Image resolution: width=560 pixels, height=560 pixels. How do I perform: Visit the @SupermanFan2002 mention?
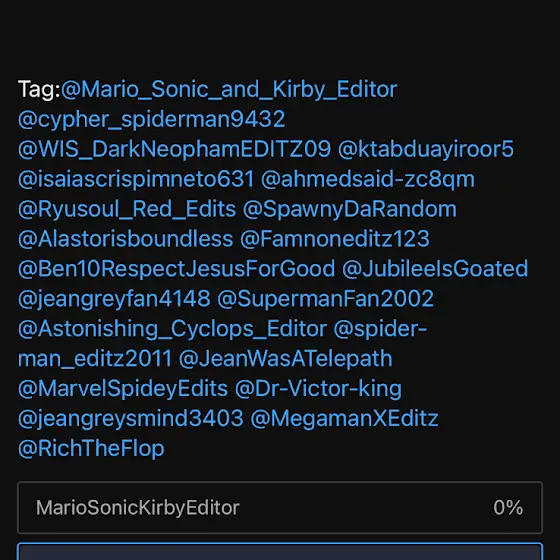325,299
